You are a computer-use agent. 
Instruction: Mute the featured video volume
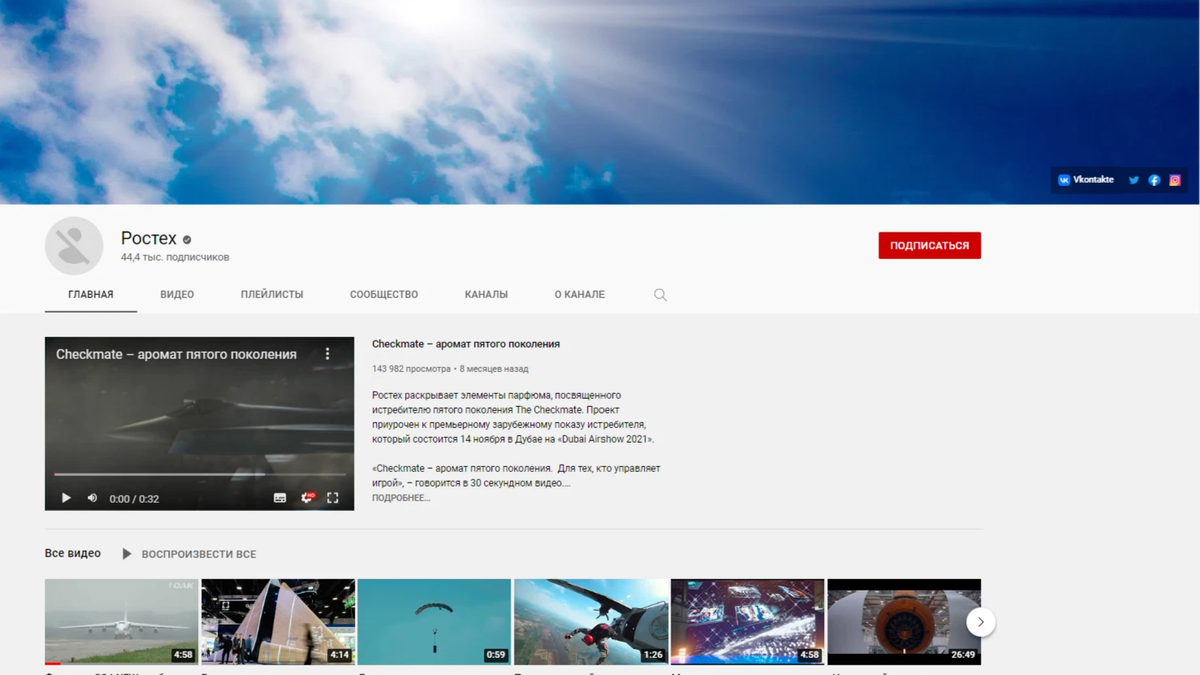pyautogui.click(x=92, y=498)
